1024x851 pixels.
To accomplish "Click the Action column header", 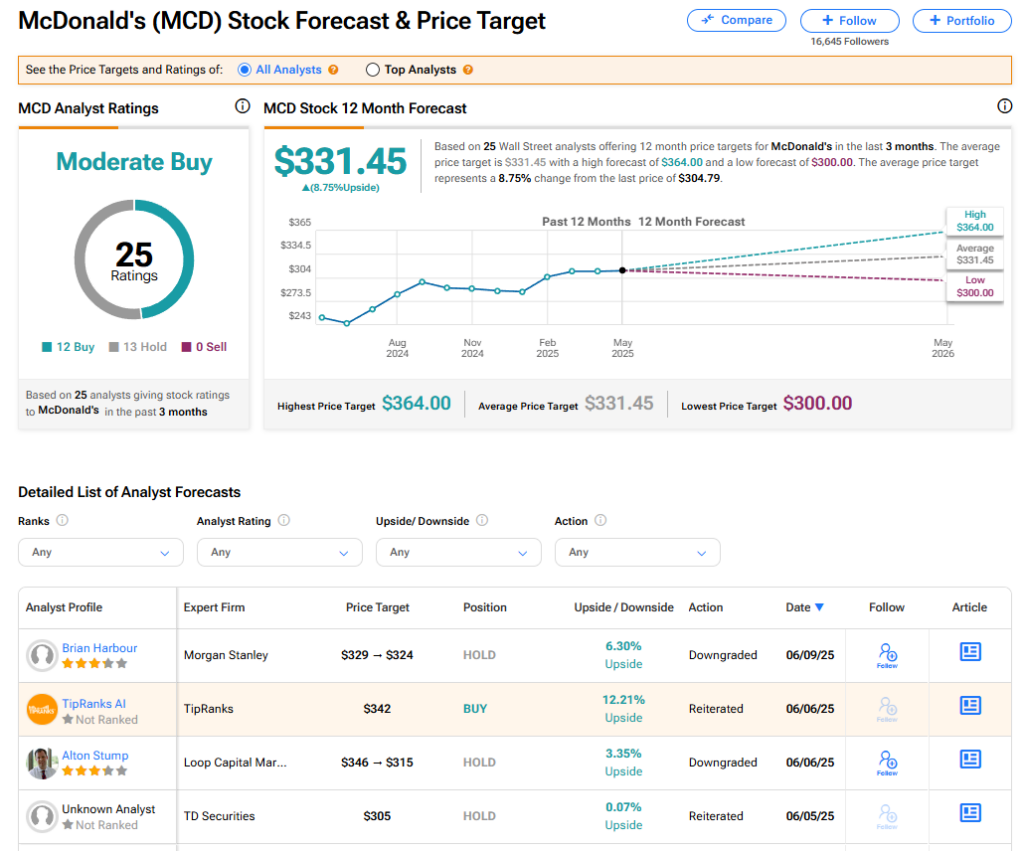I will [x=705, y=607].
